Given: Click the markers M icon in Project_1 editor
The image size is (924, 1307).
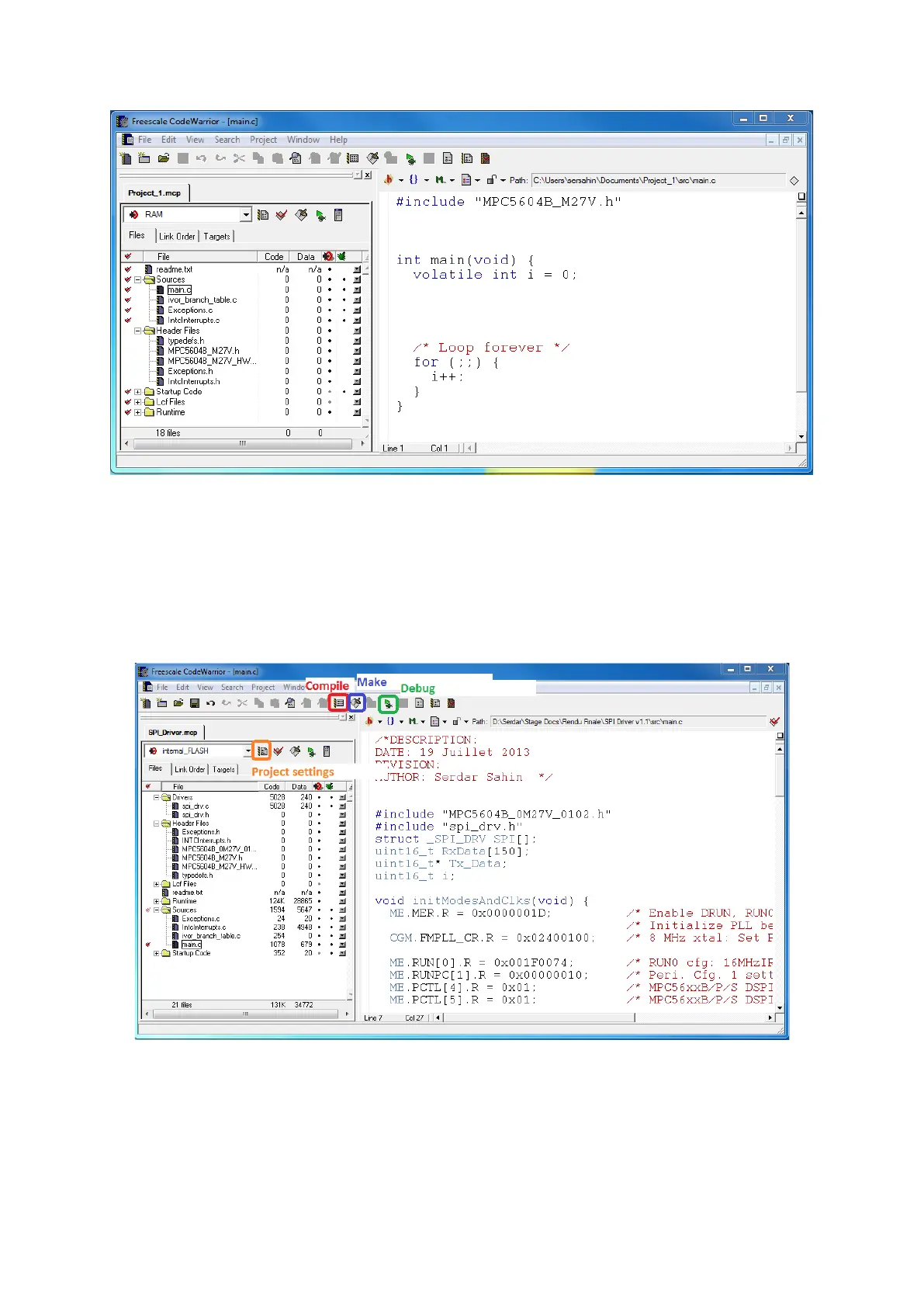Looking at the screenshot, I should [x=440, y=179].
